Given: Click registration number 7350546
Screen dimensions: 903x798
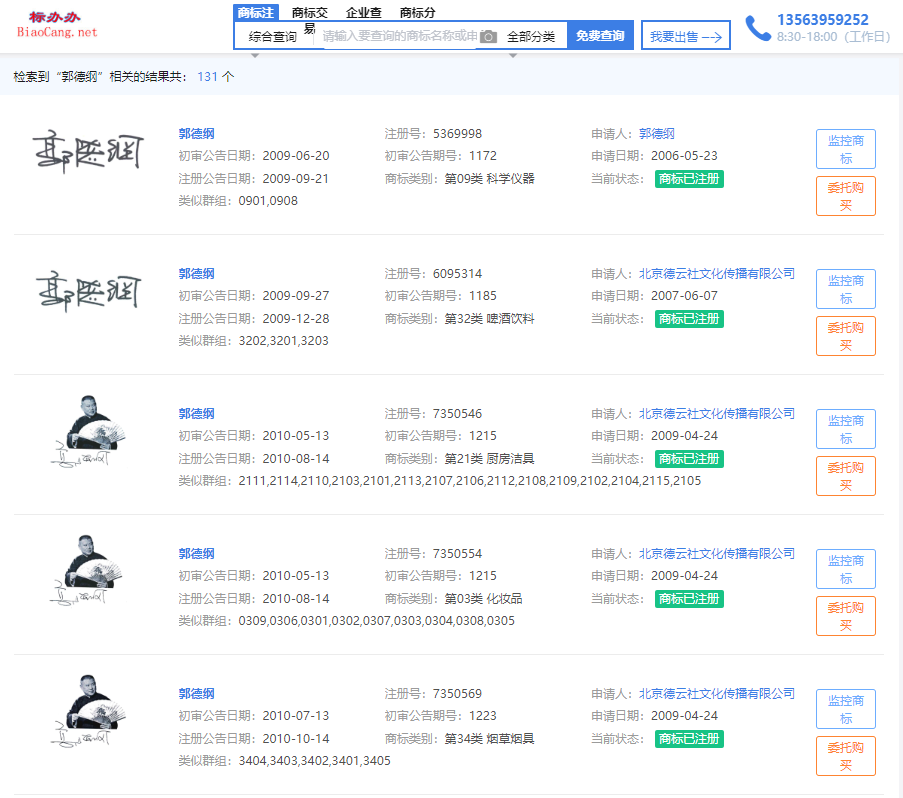Looking at the screenshot, I should coord(457,413).
